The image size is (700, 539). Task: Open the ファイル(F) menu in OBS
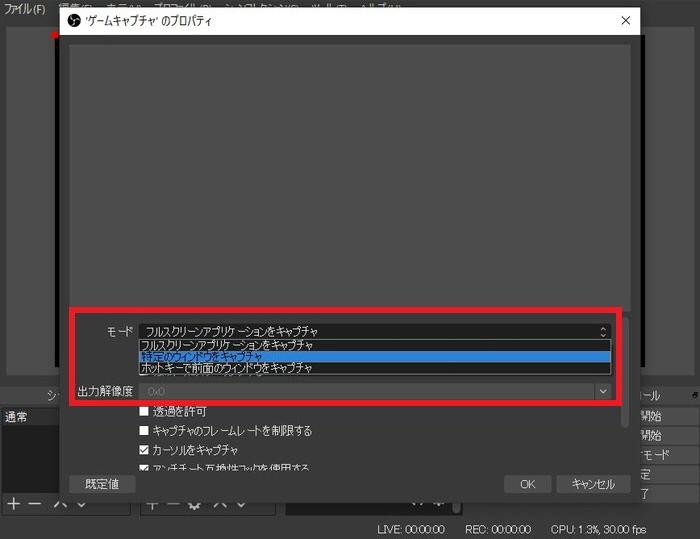pyautogui.click(x=25, y=9)
